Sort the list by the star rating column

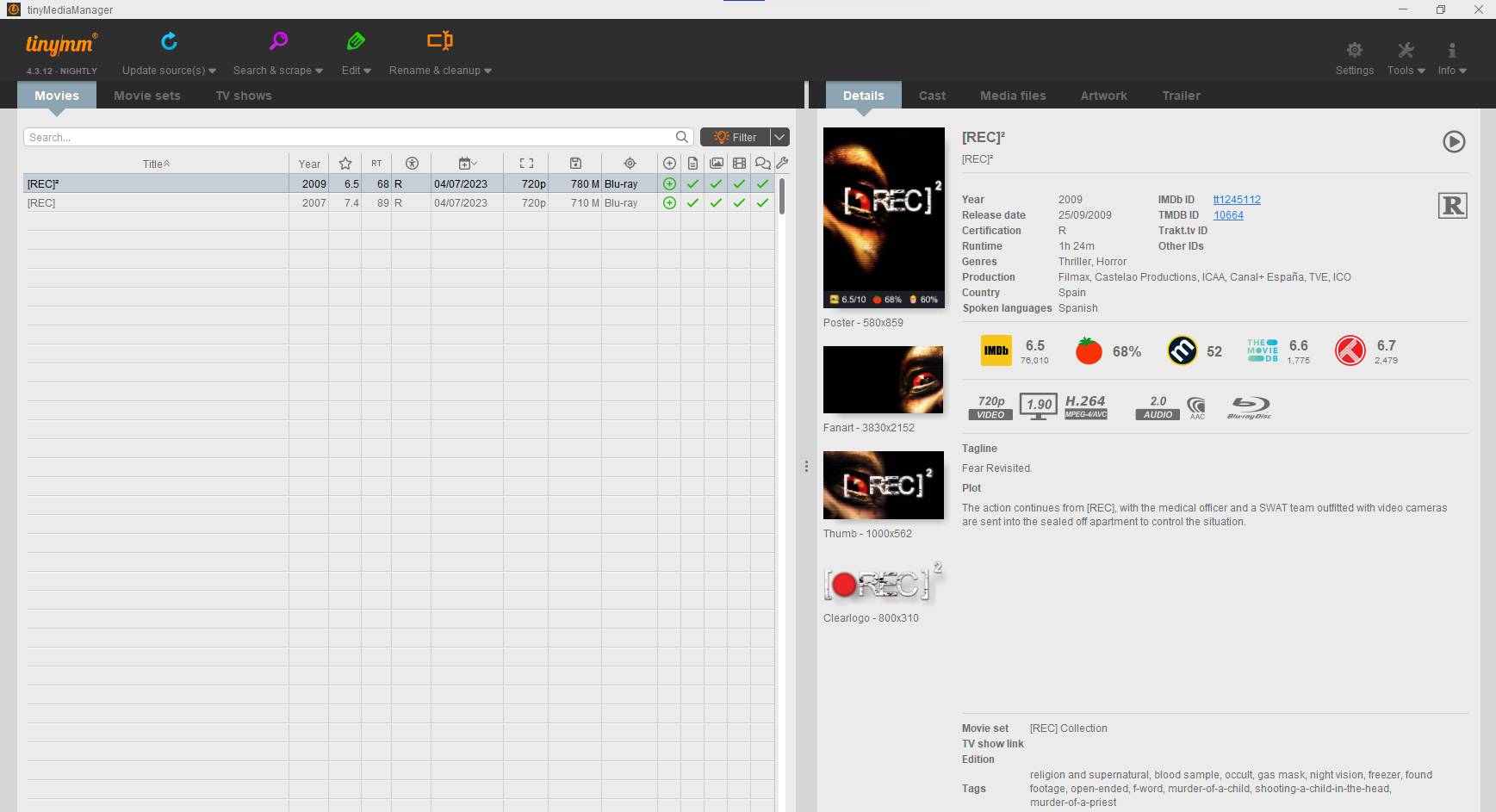pyautogui.click(x=345, y=164)
